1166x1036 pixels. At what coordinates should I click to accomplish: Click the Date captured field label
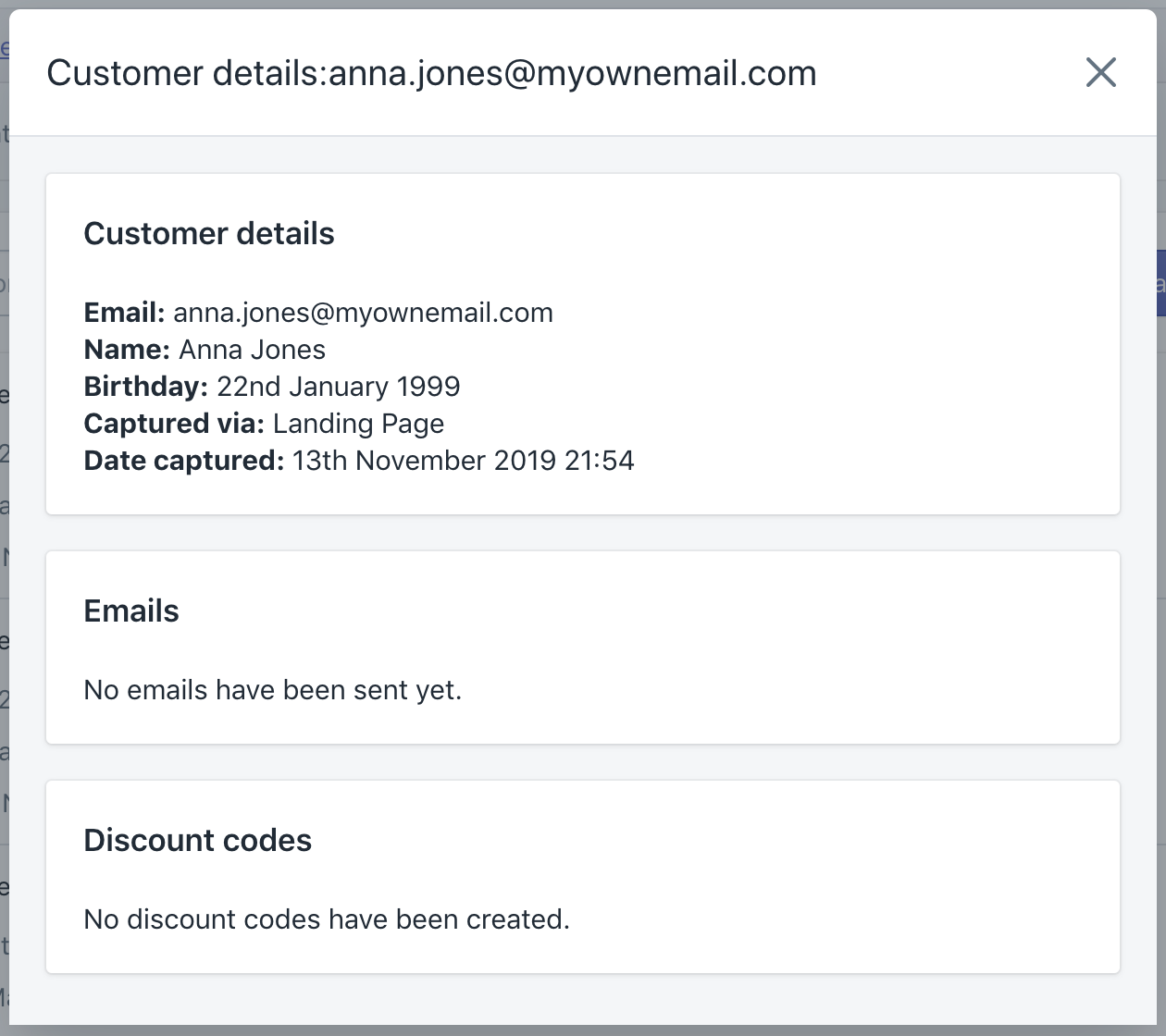(x=183, y=461)
